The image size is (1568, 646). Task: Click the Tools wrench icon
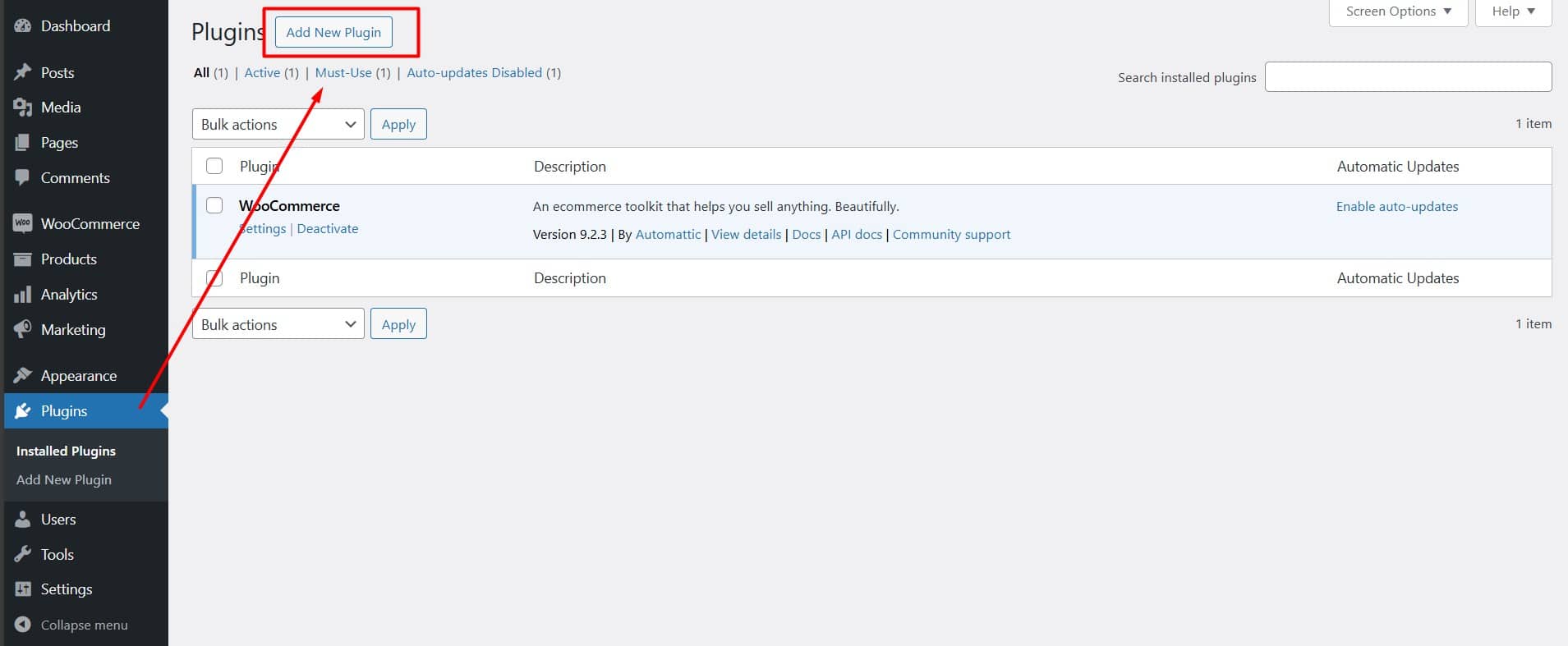pos(23,554)
